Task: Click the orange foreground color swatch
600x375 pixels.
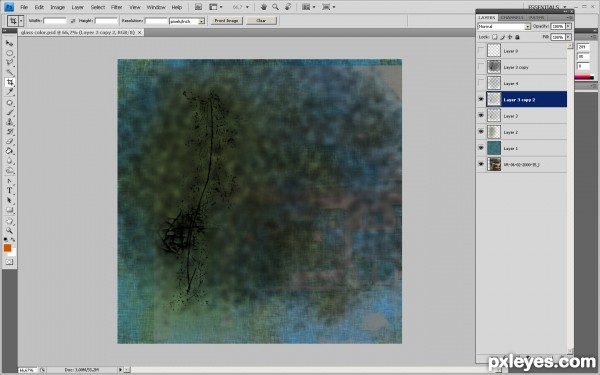Action: coord(7,248)
